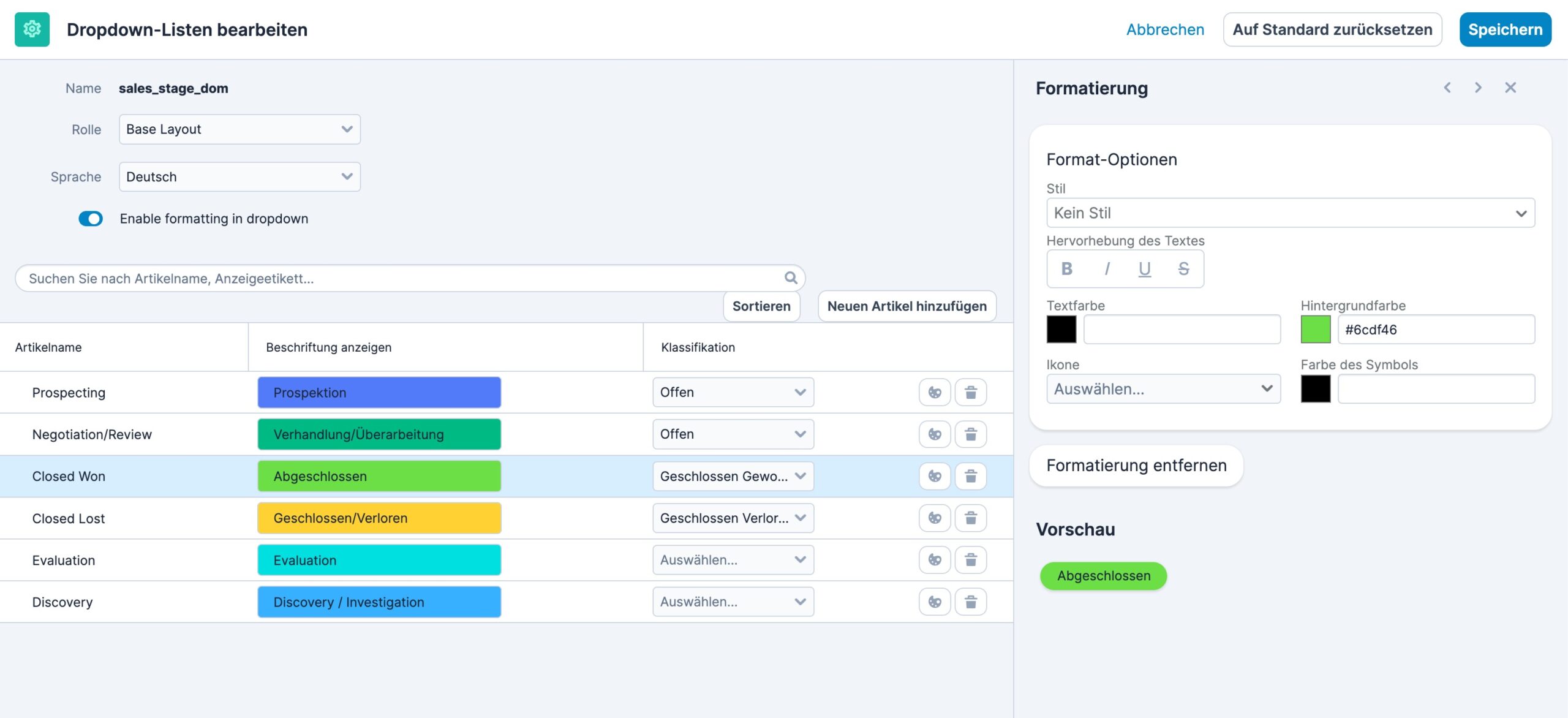Apply italic text highlighting

pos(1106,268)
